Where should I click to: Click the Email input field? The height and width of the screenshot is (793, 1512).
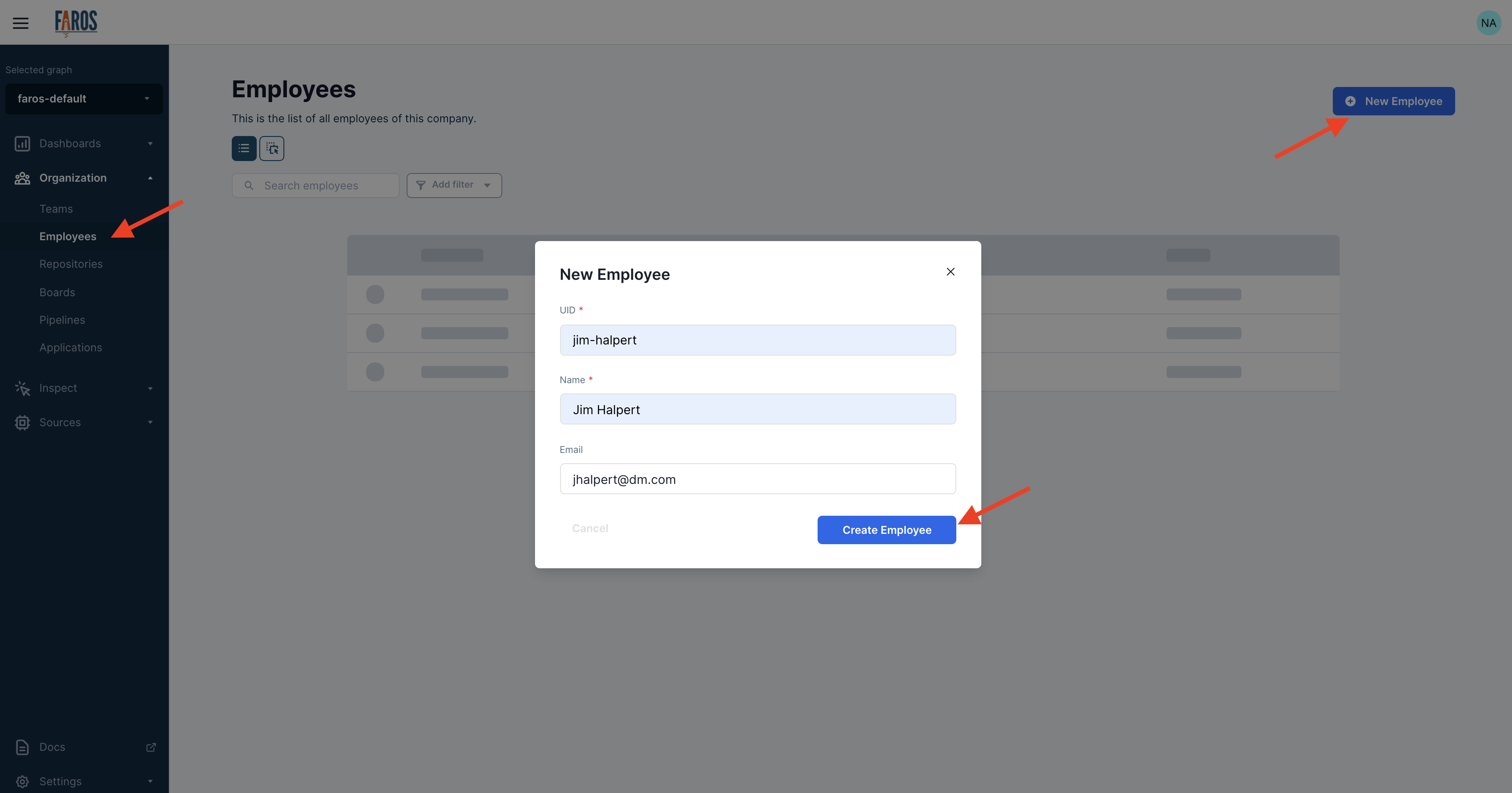[x=757, y=479]
